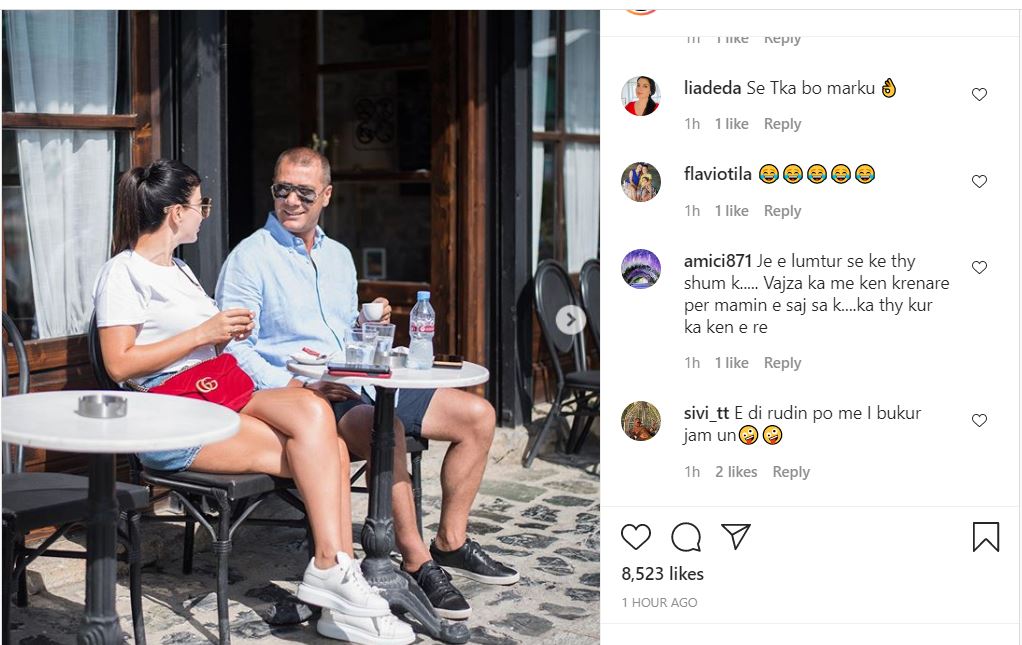Viewport: 1022px width, 645px height.
Task: Open sivi_tt's profile avatar
Action: coord(641,421)
